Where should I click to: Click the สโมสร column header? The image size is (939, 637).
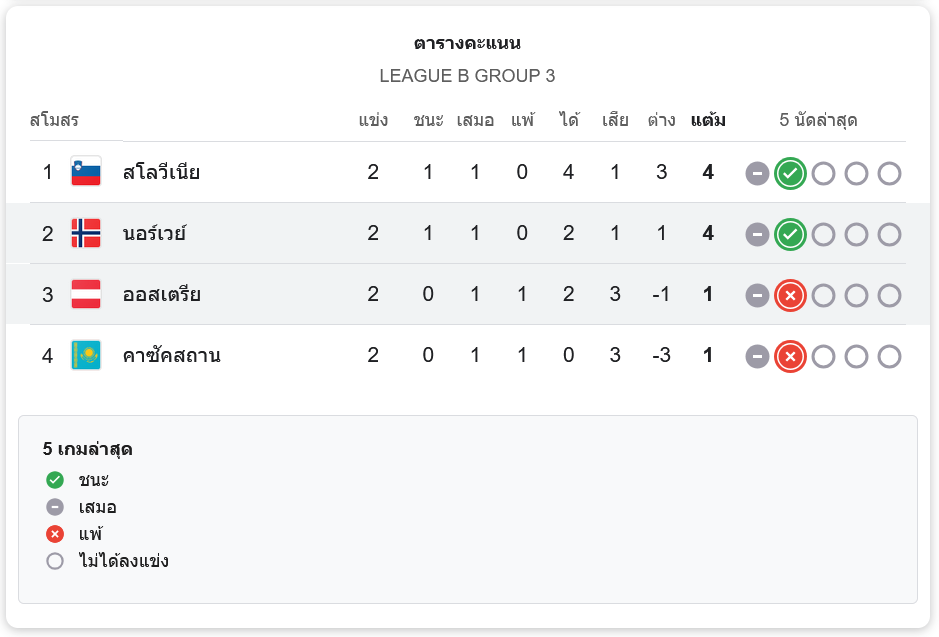pyautogui.click(x=54, y=120)
